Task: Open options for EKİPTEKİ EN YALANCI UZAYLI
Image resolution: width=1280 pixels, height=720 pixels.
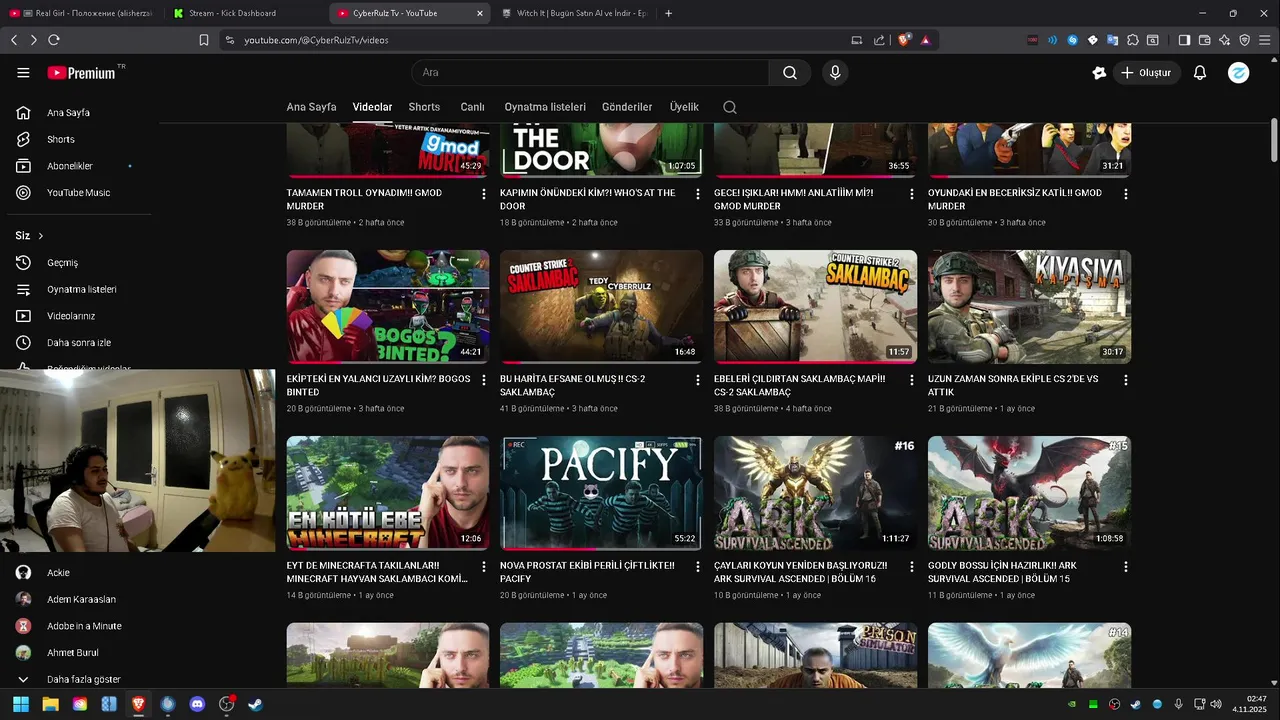Action: tap(484, 380)
